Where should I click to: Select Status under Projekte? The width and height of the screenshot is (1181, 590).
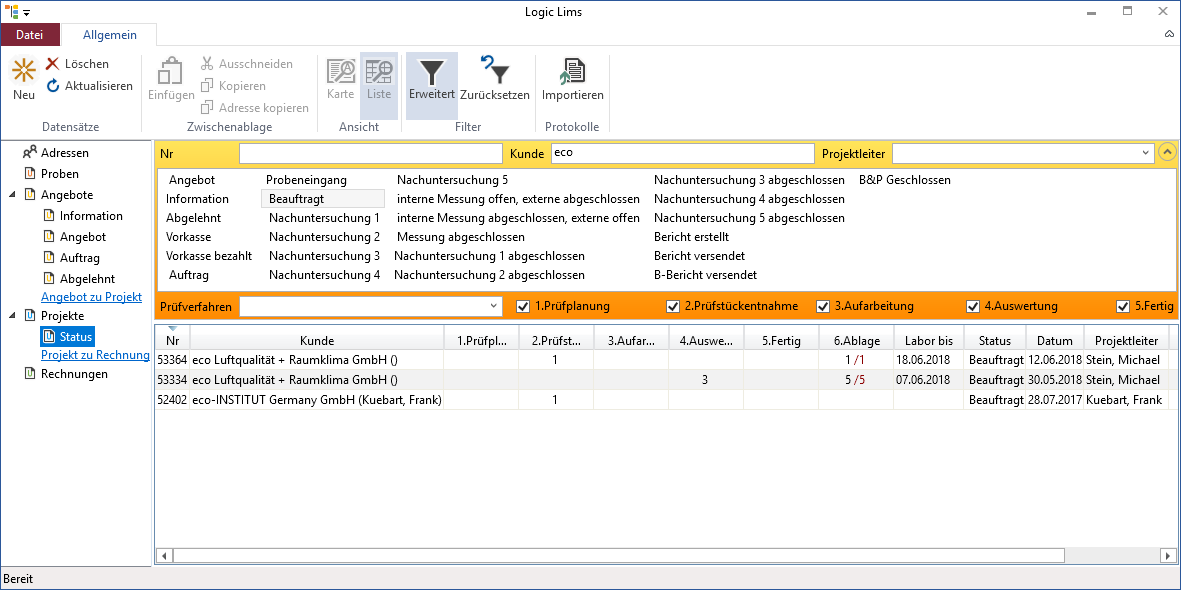68,337
